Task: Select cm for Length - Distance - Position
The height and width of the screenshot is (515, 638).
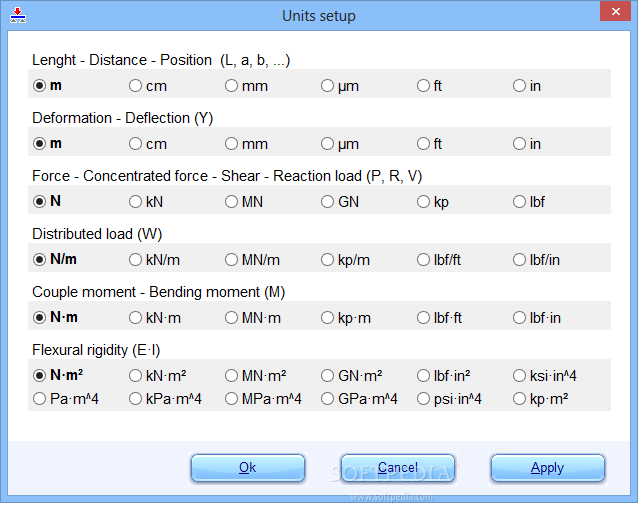Action: 148,86
